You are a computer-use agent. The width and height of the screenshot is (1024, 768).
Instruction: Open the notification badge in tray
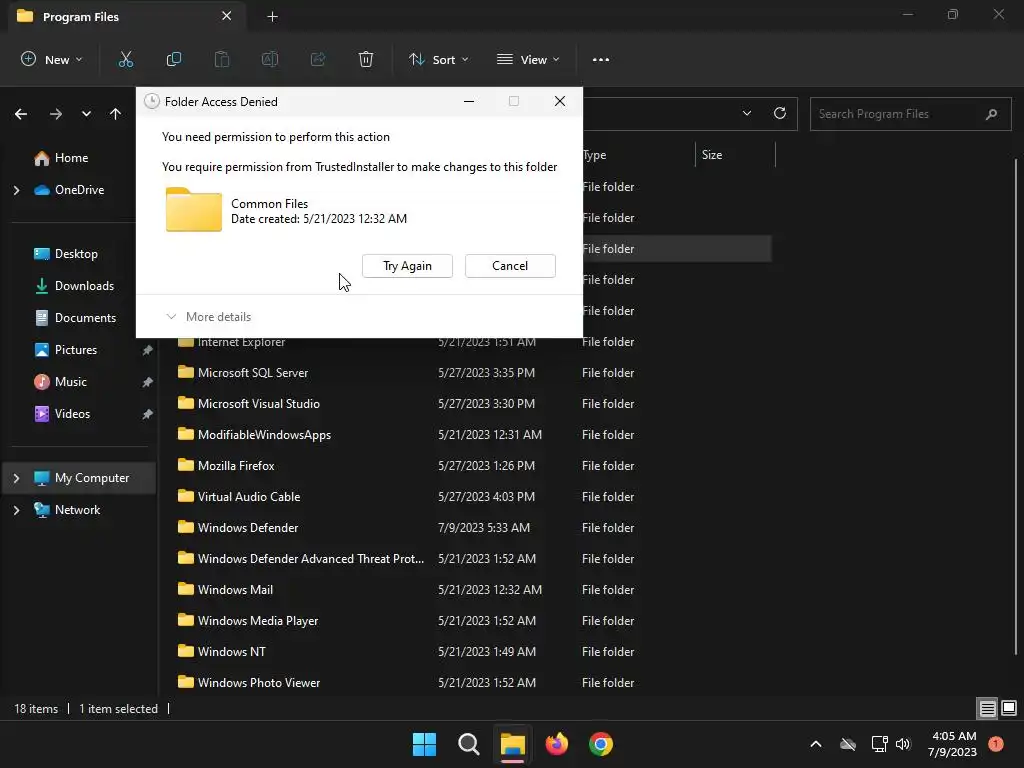(x=996, y=743)
